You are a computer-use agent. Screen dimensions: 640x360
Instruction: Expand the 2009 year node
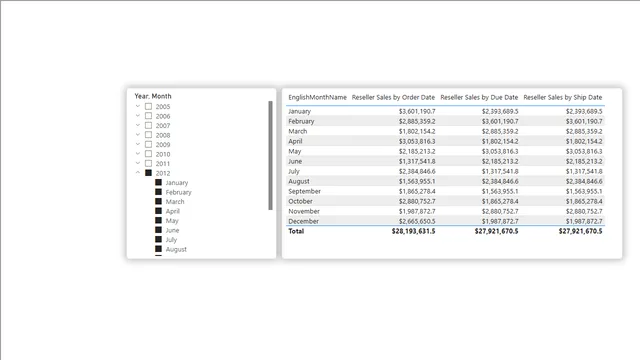coord(138,144)
